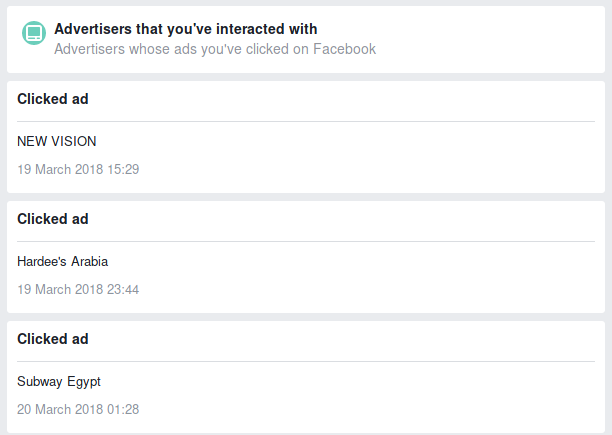Select the first 'Clicked ad' heading
The width and height of the screenshot is (612, 435).
point(53,99)
